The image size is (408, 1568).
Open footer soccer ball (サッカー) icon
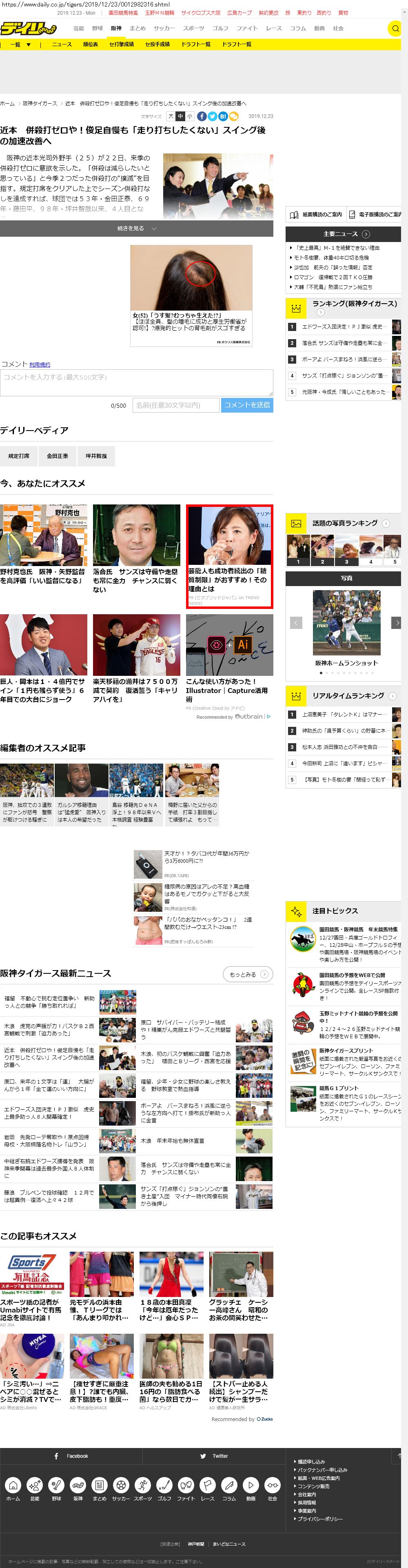[121, 1485]
